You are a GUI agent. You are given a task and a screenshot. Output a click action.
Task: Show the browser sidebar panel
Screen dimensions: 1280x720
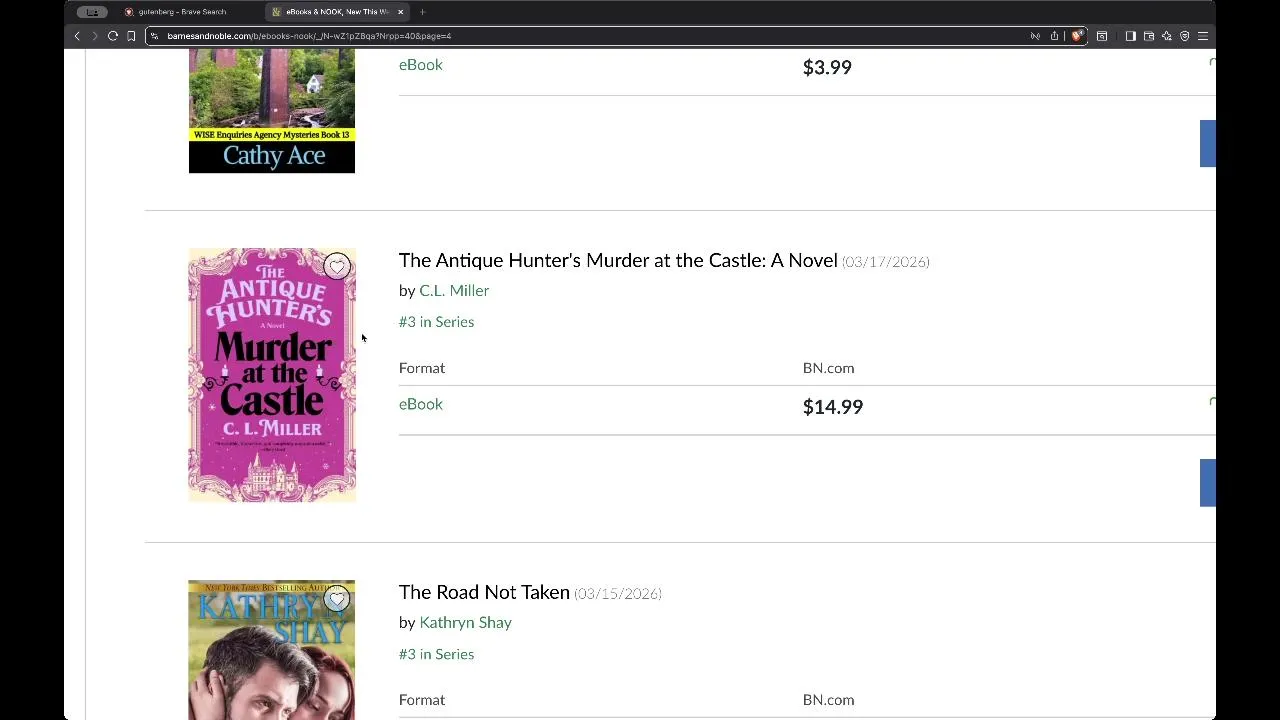coord(1130,36)
